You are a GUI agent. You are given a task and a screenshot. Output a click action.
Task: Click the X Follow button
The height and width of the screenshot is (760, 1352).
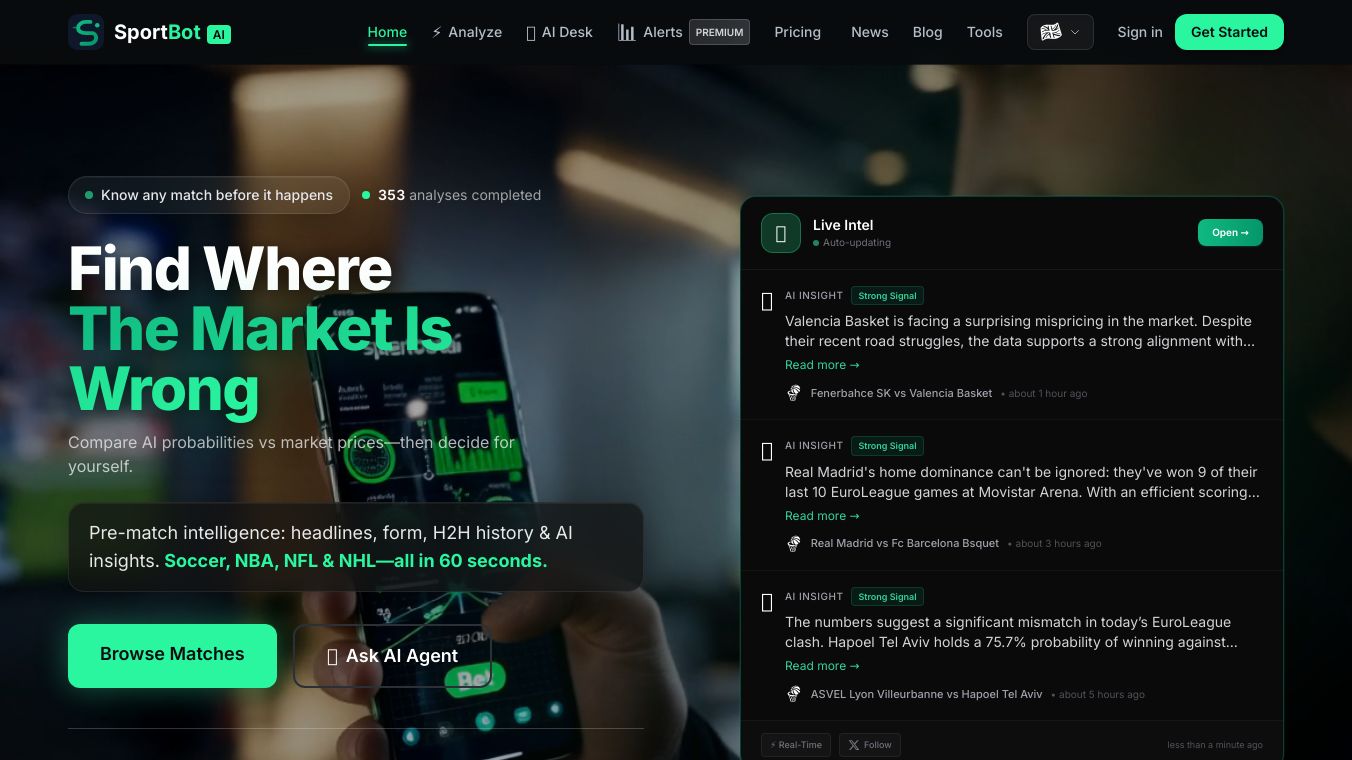pyautogui.click(x=869, y=745)
